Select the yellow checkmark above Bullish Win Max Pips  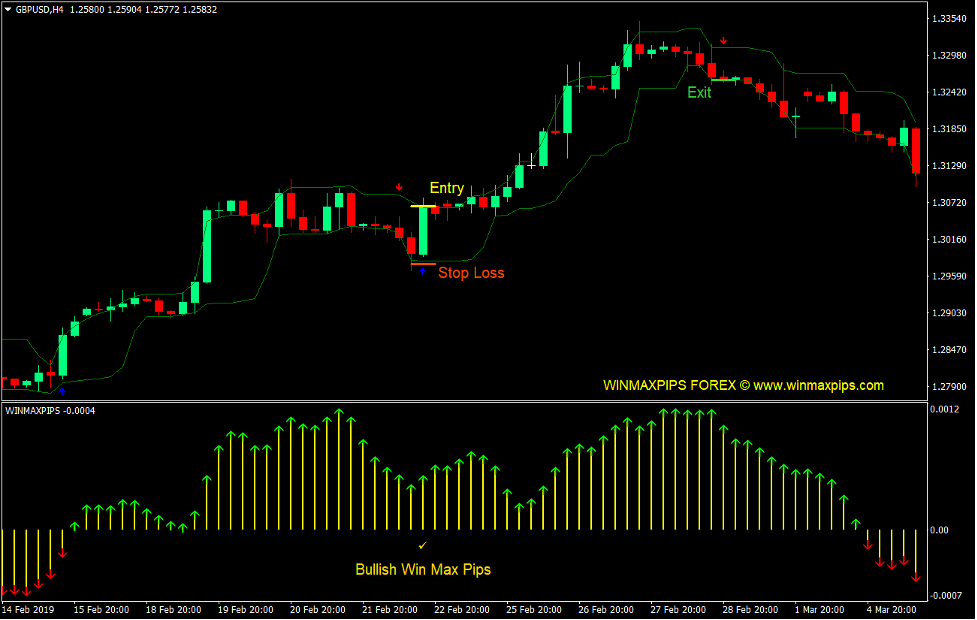click(x=421, y=546)
